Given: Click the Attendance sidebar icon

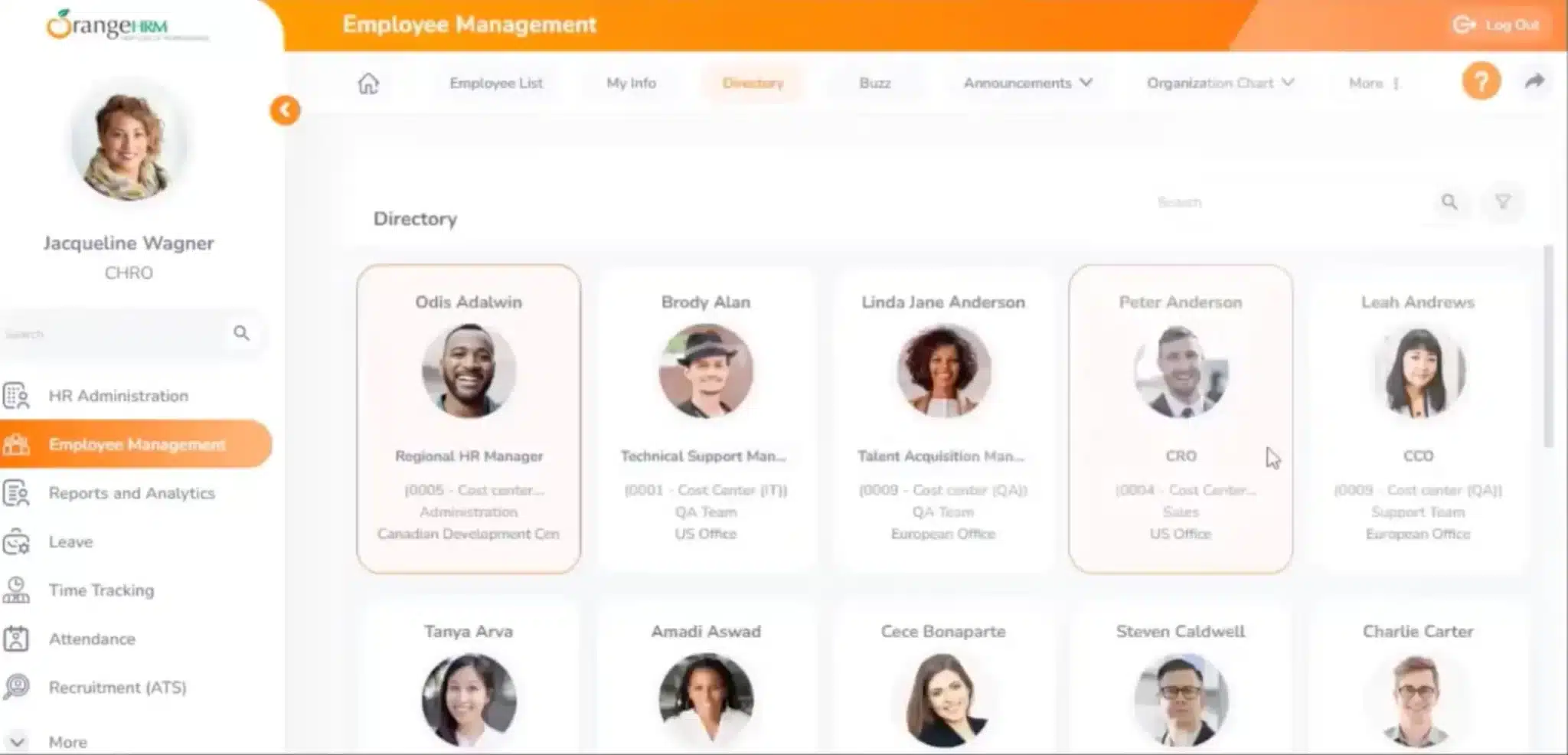Looking at the screenshot, I should tap(16, 639).
